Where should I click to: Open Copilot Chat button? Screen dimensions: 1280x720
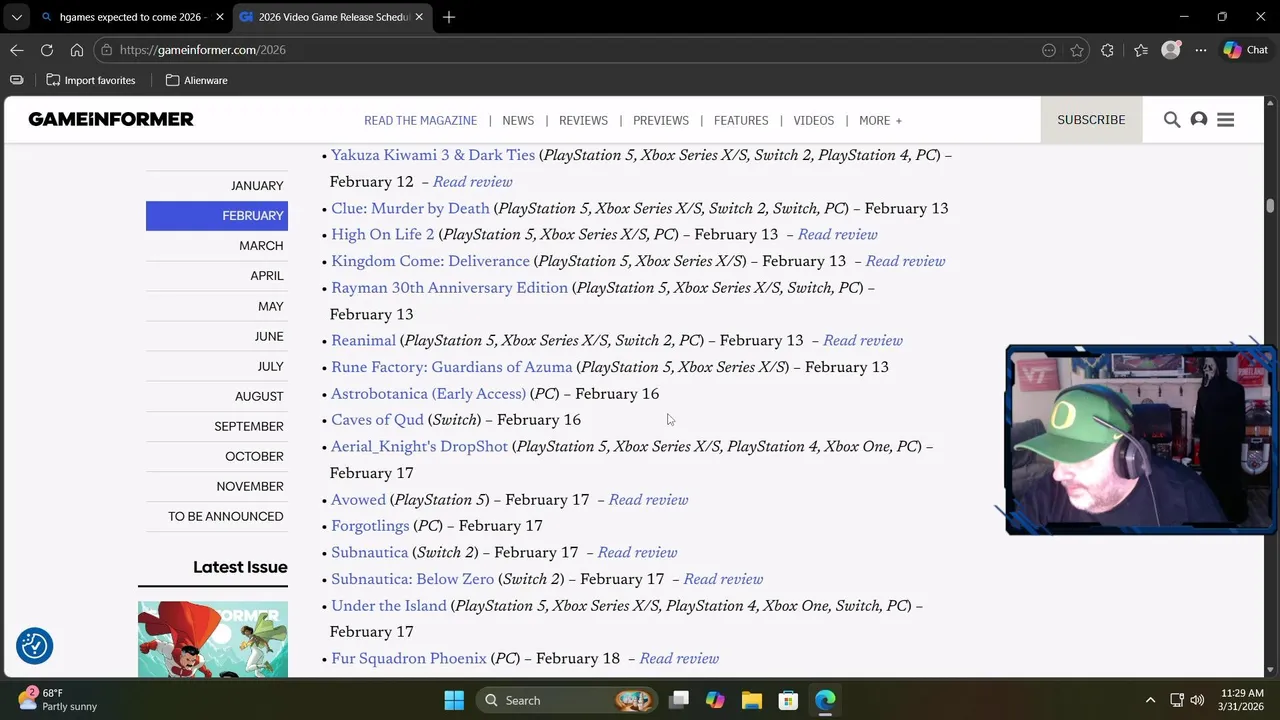point(1246,50)
